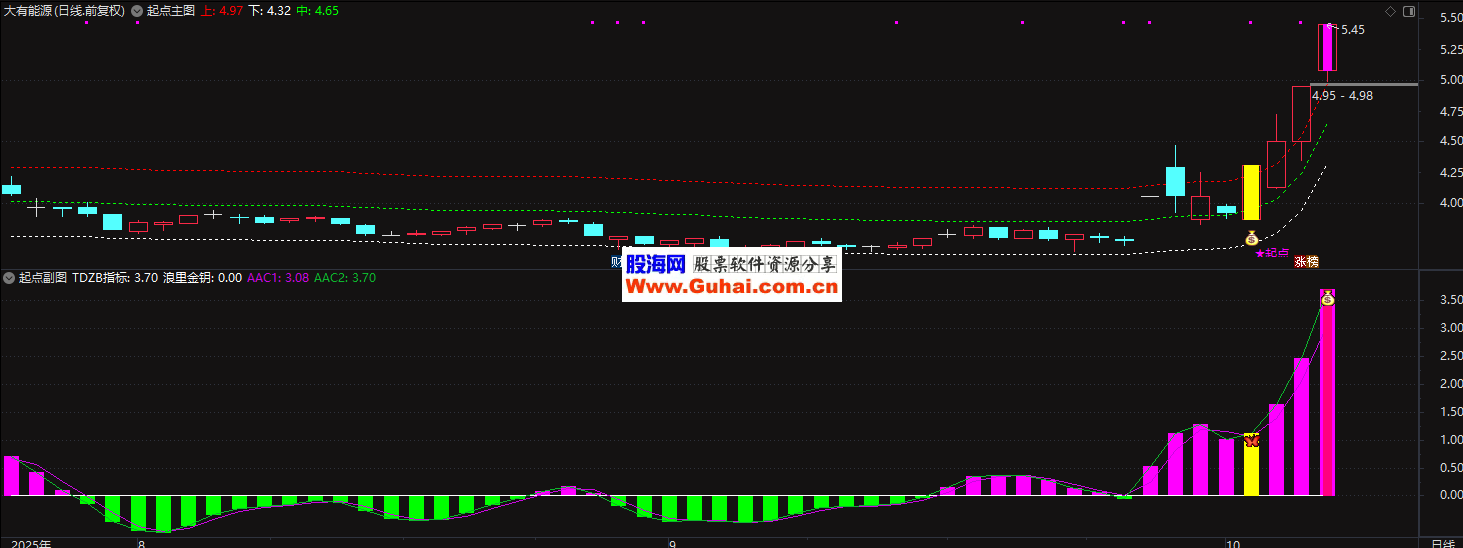Viewport: 1463px width, 548px height.
Task: Click the 大有能源 (日线.前复权) stock title
Action: tap(64, 11)
